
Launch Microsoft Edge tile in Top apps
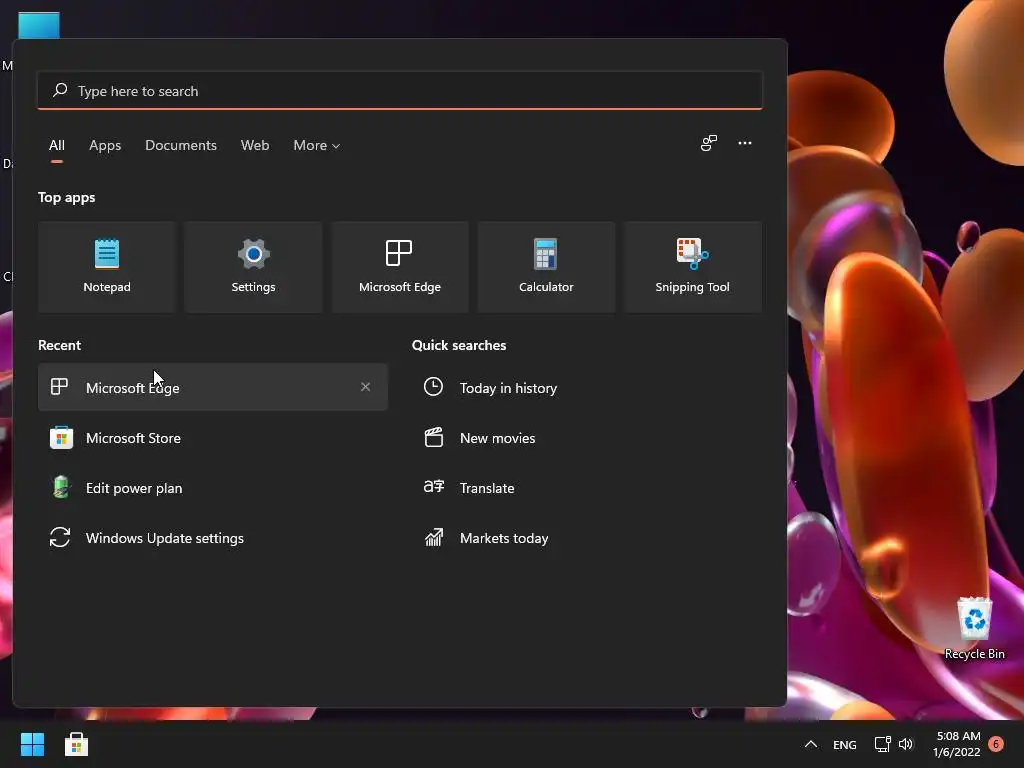pyautogui.click(x=400, y=266)
